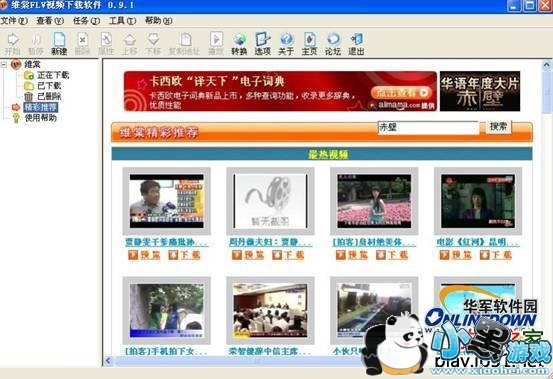Open the 电影《红河》昆明 title link
This screenshot has width=553, height=379.
pos(478,242)
